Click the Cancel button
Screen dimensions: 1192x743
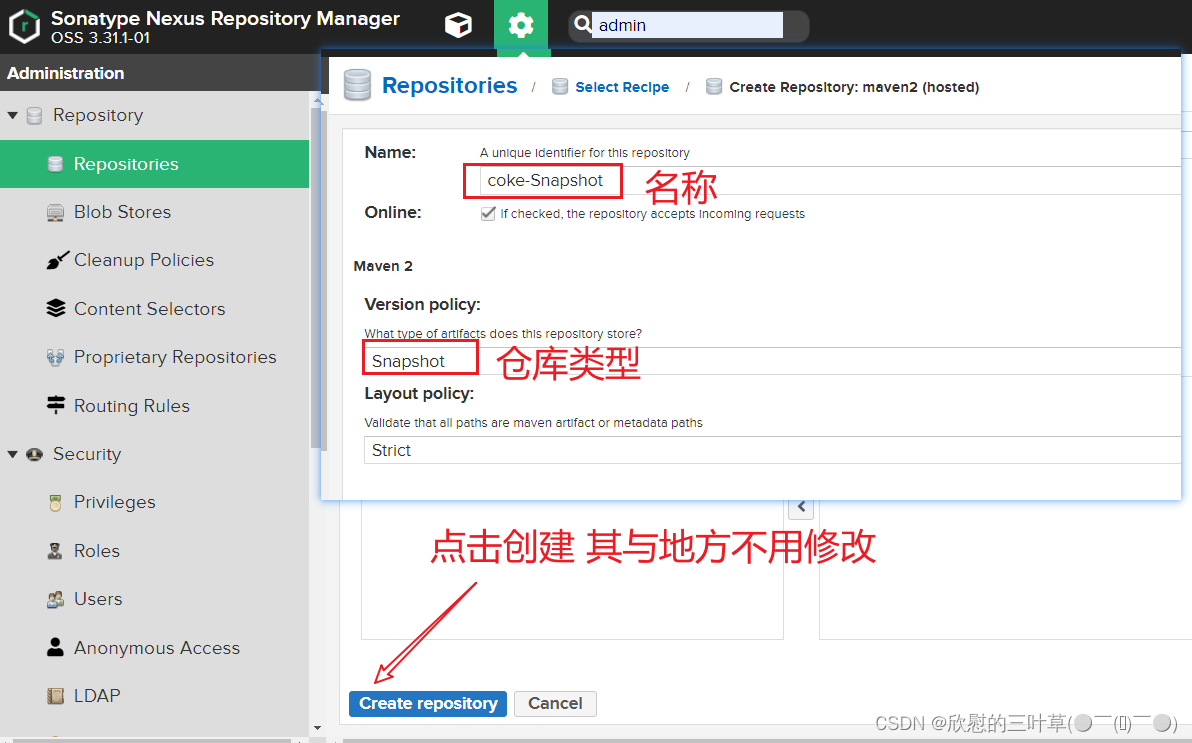[x=555, y=703]
